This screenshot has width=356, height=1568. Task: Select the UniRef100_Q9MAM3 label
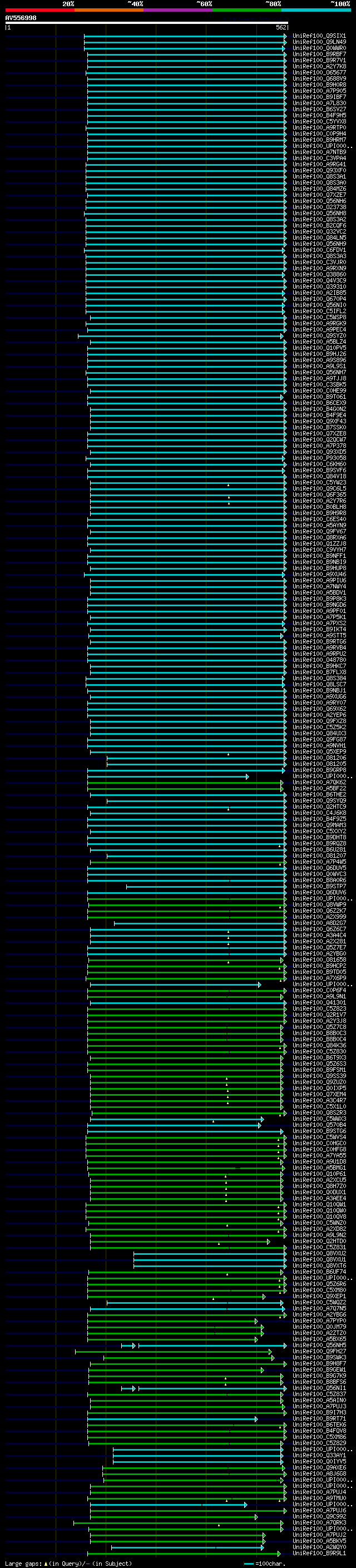pyautogui.click(x=319, y=825)
